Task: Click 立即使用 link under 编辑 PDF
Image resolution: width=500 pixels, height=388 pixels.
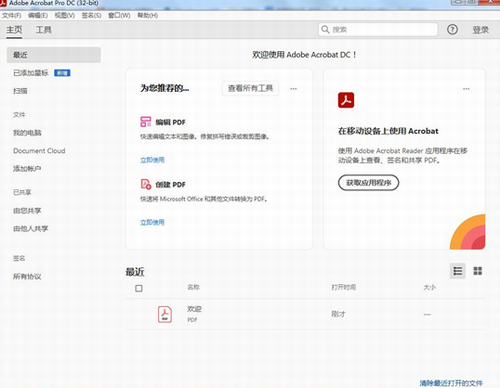Action: point(152,160)
